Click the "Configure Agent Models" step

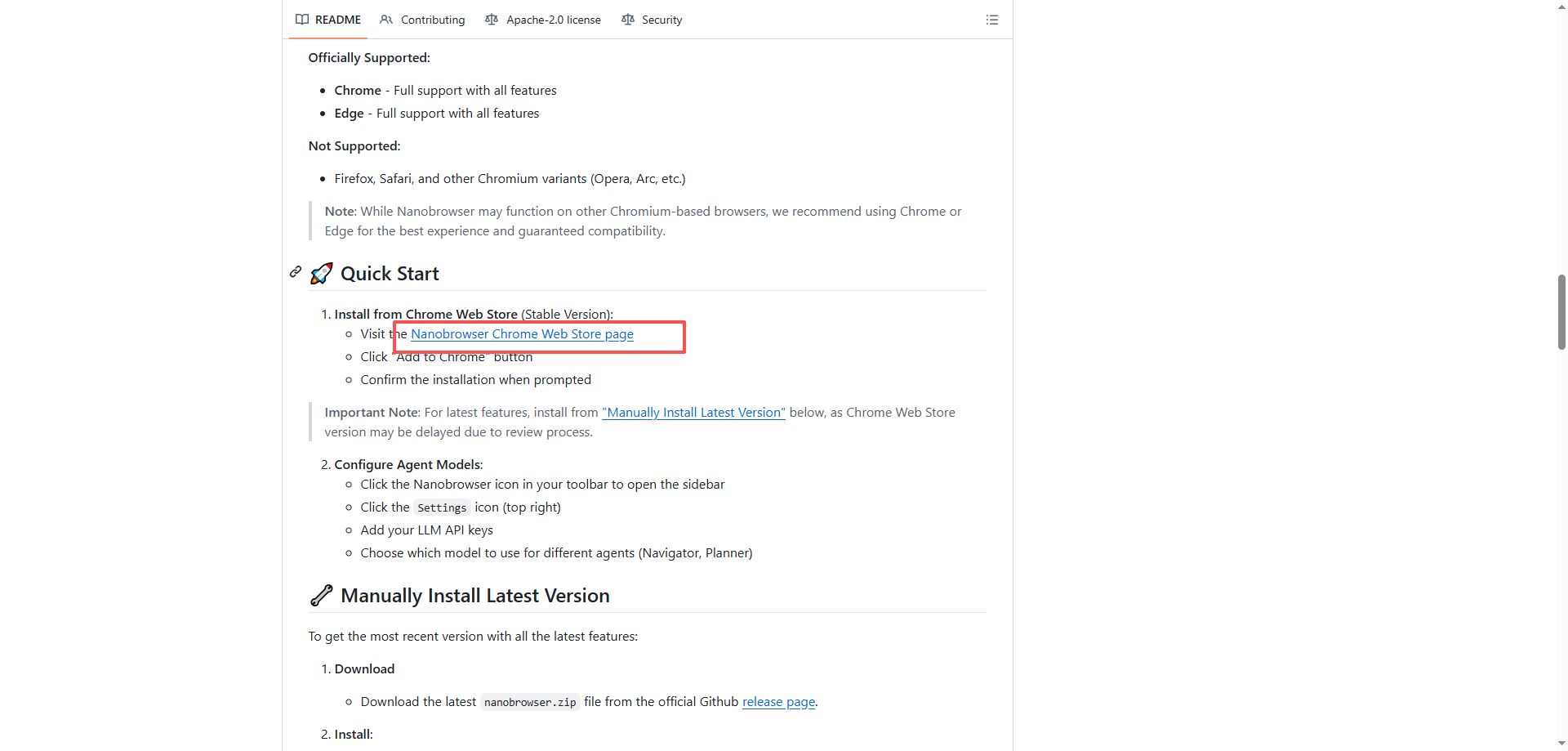[x=408, y=465]
